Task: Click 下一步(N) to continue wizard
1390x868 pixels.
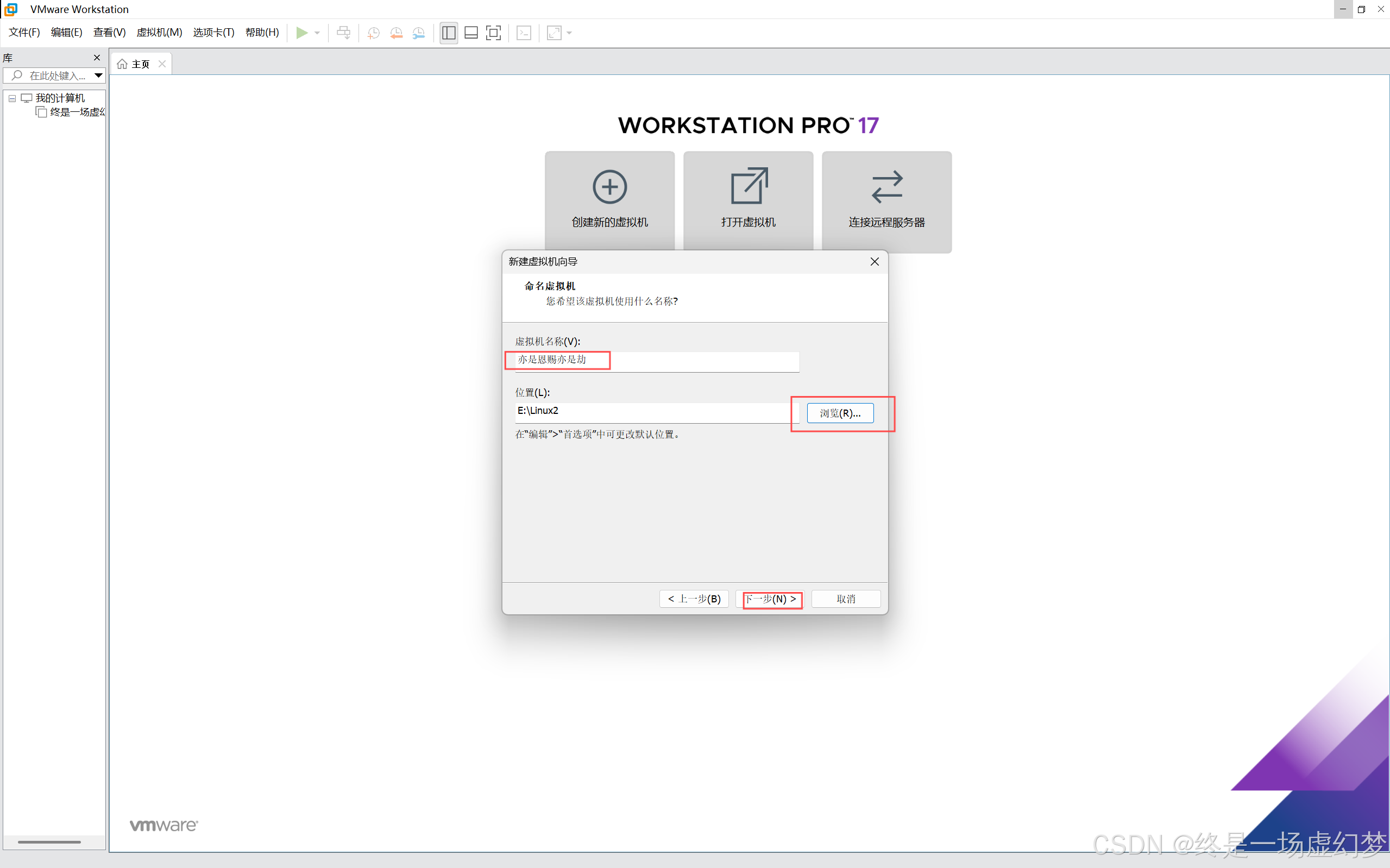Action: coord(770,599)
